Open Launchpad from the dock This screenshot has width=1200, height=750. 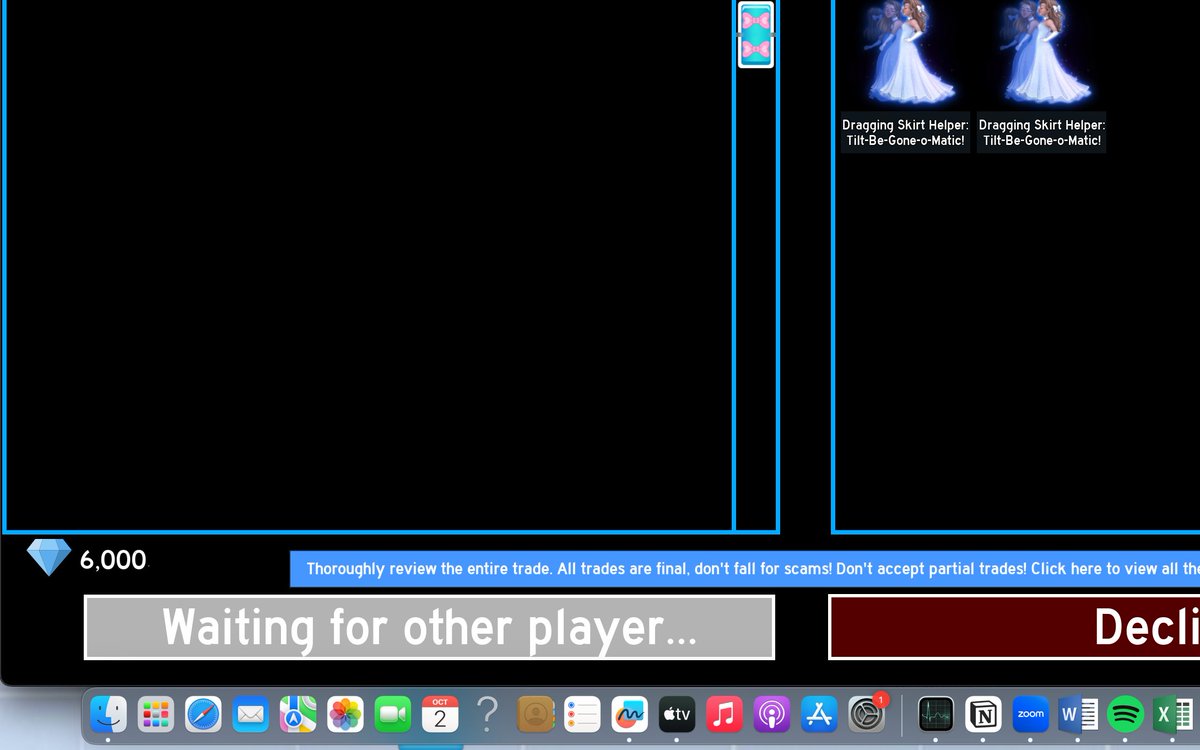[x=156, y=714]
